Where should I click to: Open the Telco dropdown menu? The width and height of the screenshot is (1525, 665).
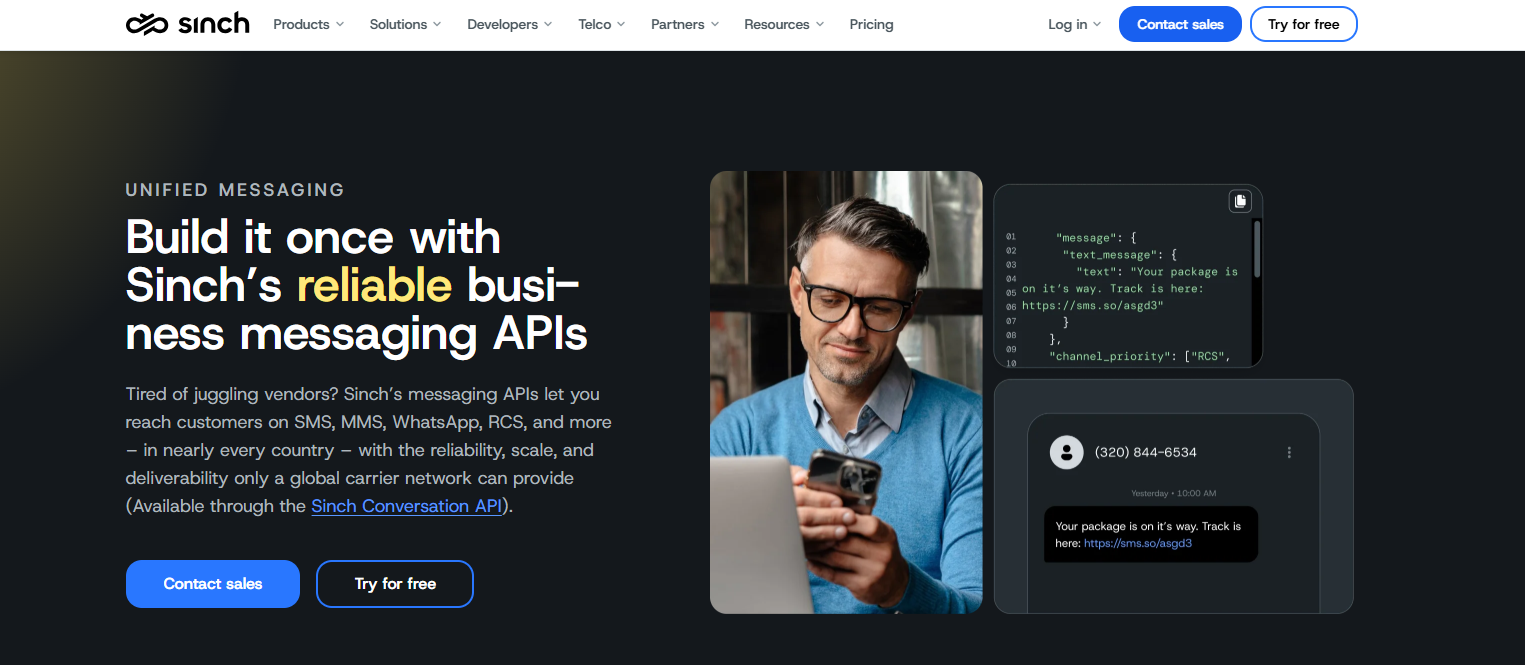coord(602,24)
